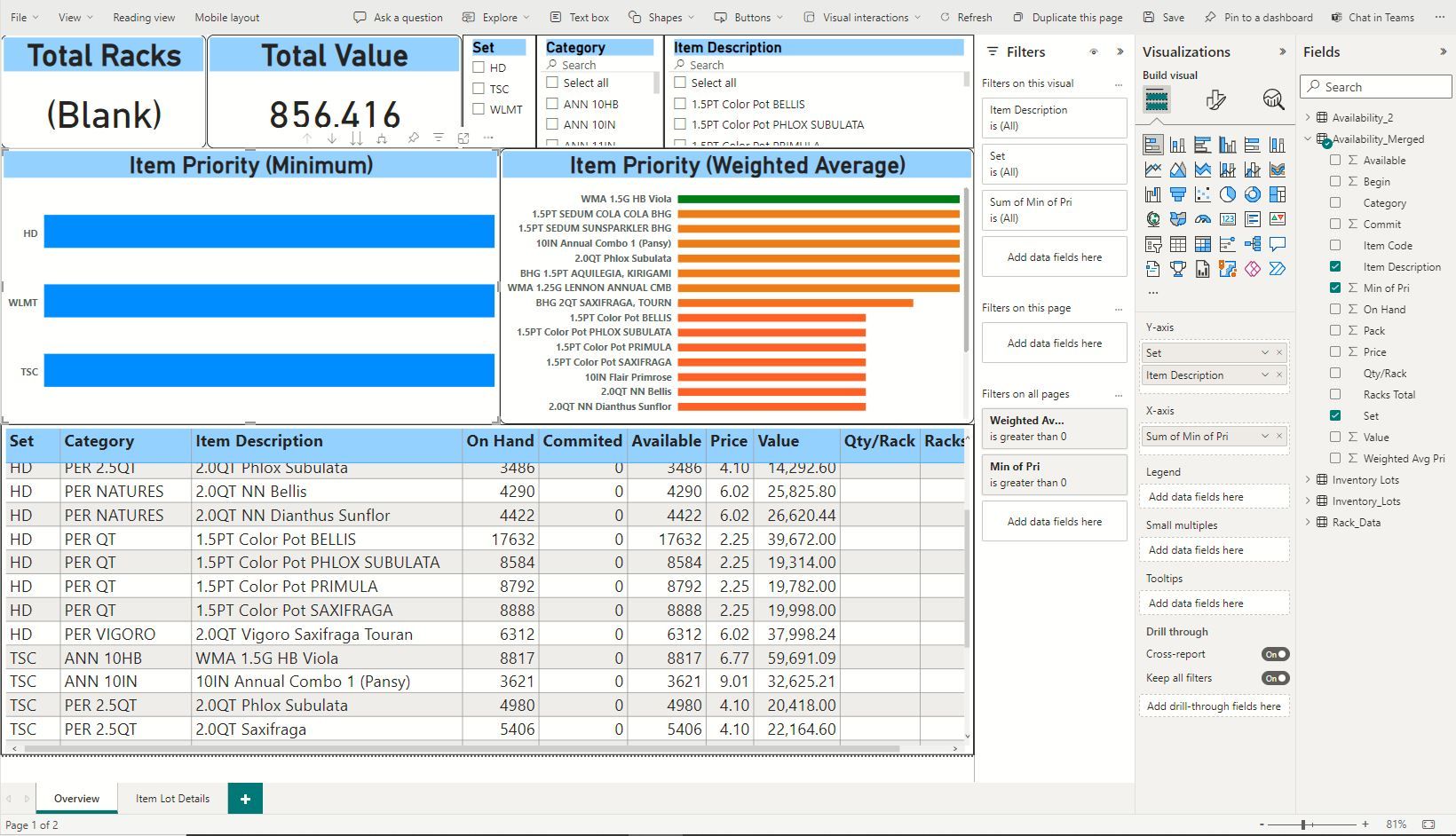Viewport: 1456px width, 836px height.
Task: Adjust the zoom slider in status bar
Action: [x=1303, y=824]
